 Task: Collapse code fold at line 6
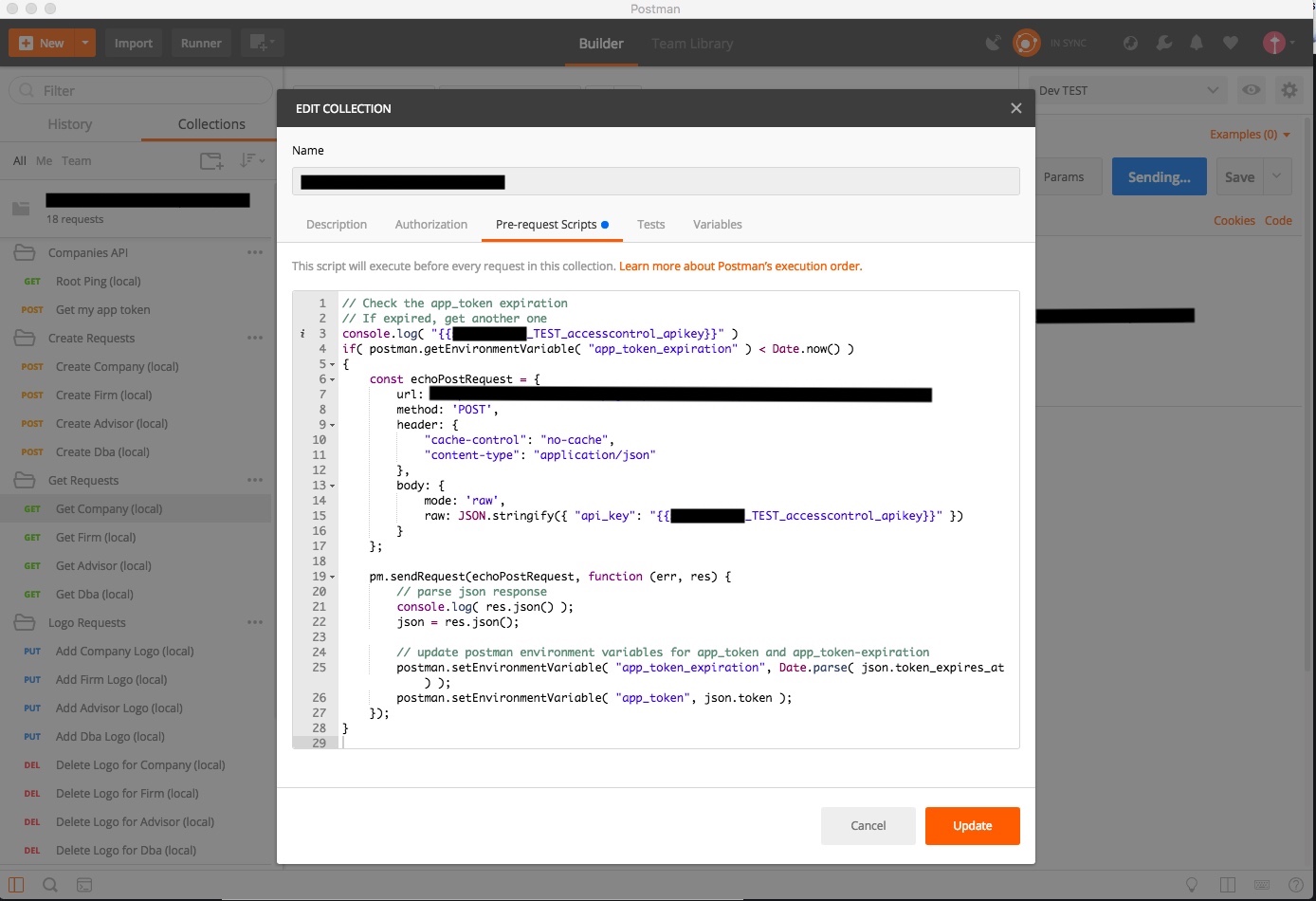[332, 379]
